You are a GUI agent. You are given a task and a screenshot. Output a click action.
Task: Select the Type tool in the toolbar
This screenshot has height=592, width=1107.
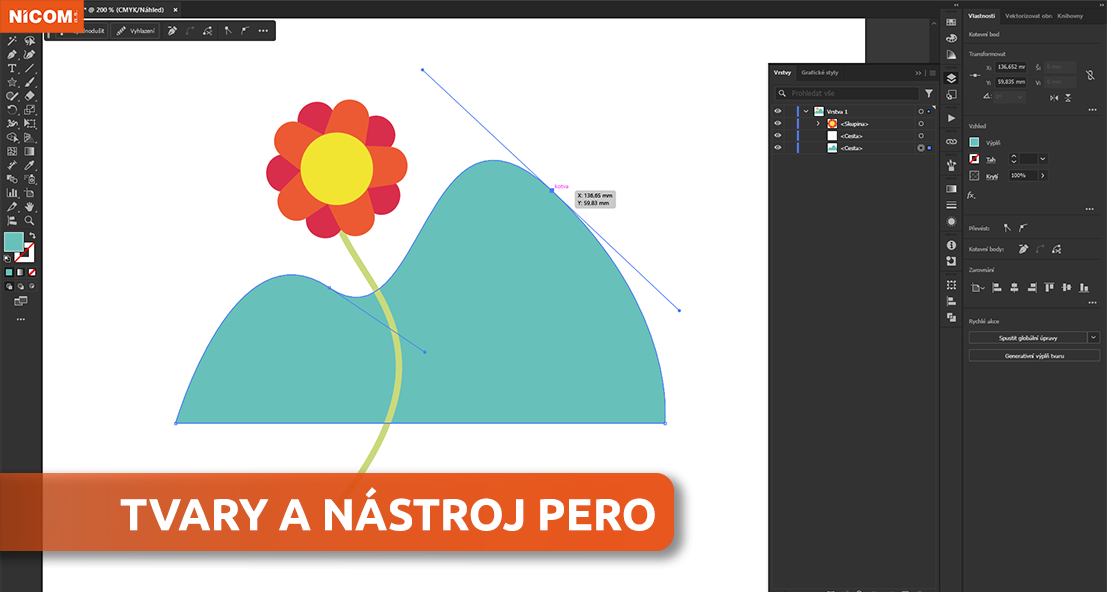coord(12,68)
